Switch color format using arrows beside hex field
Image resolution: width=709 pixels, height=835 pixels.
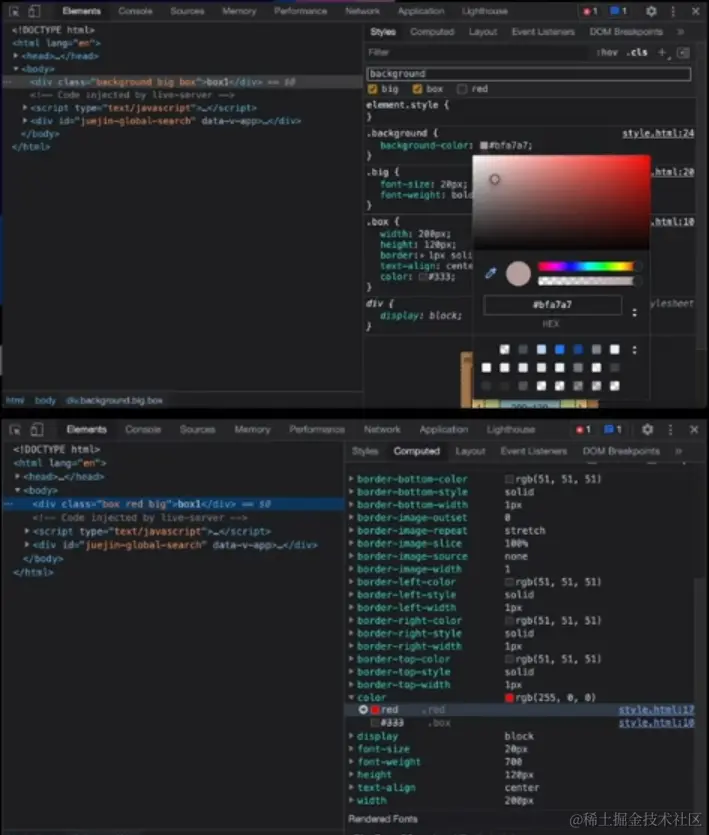coord(634,313)
